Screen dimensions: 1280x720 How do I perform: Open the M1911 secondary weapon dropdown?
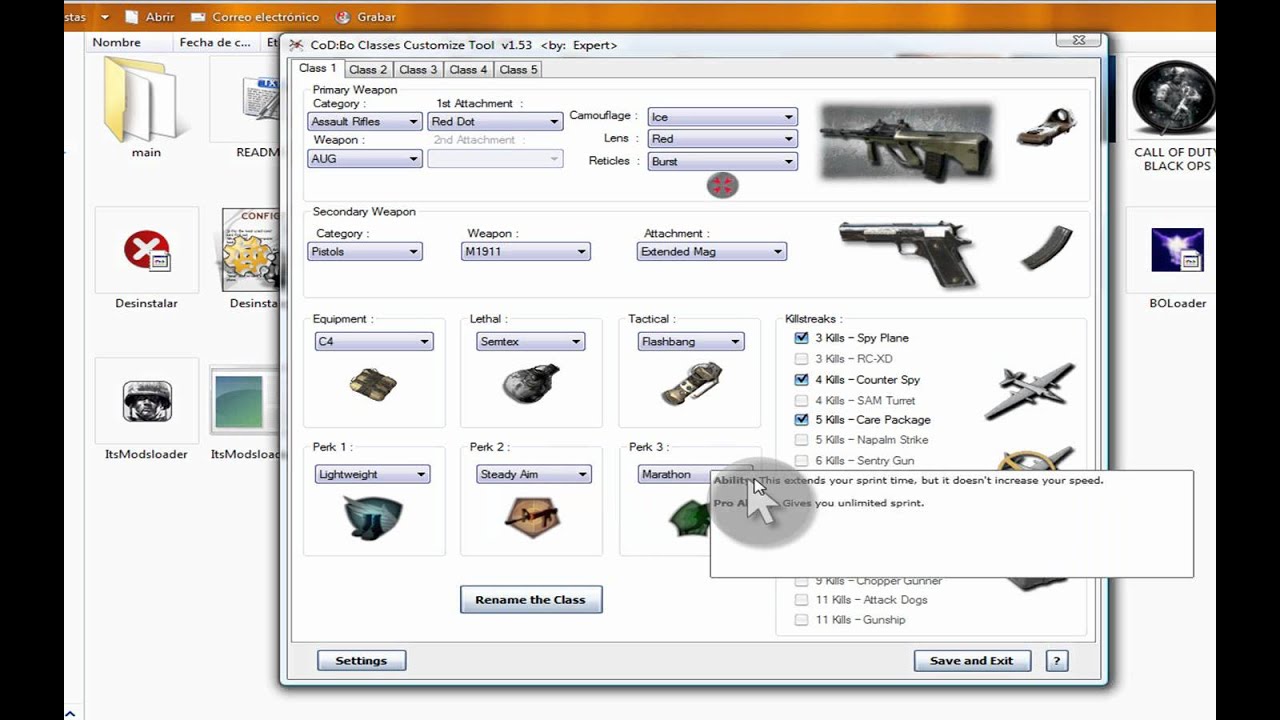[x=526, y=252]
